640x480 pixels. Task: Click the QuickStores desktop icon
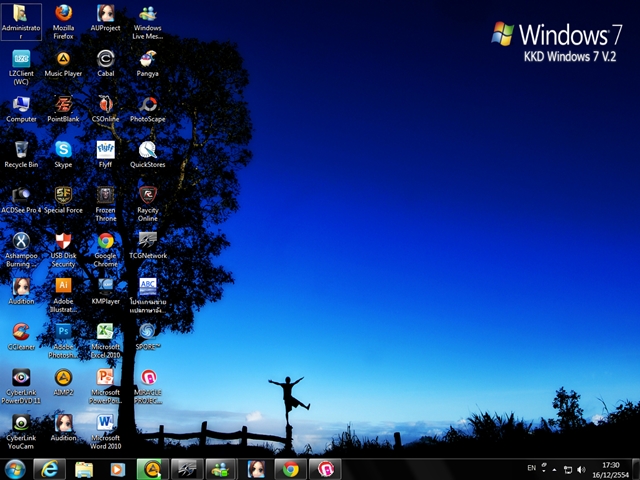pyautogui.click(x=147, y=155)
